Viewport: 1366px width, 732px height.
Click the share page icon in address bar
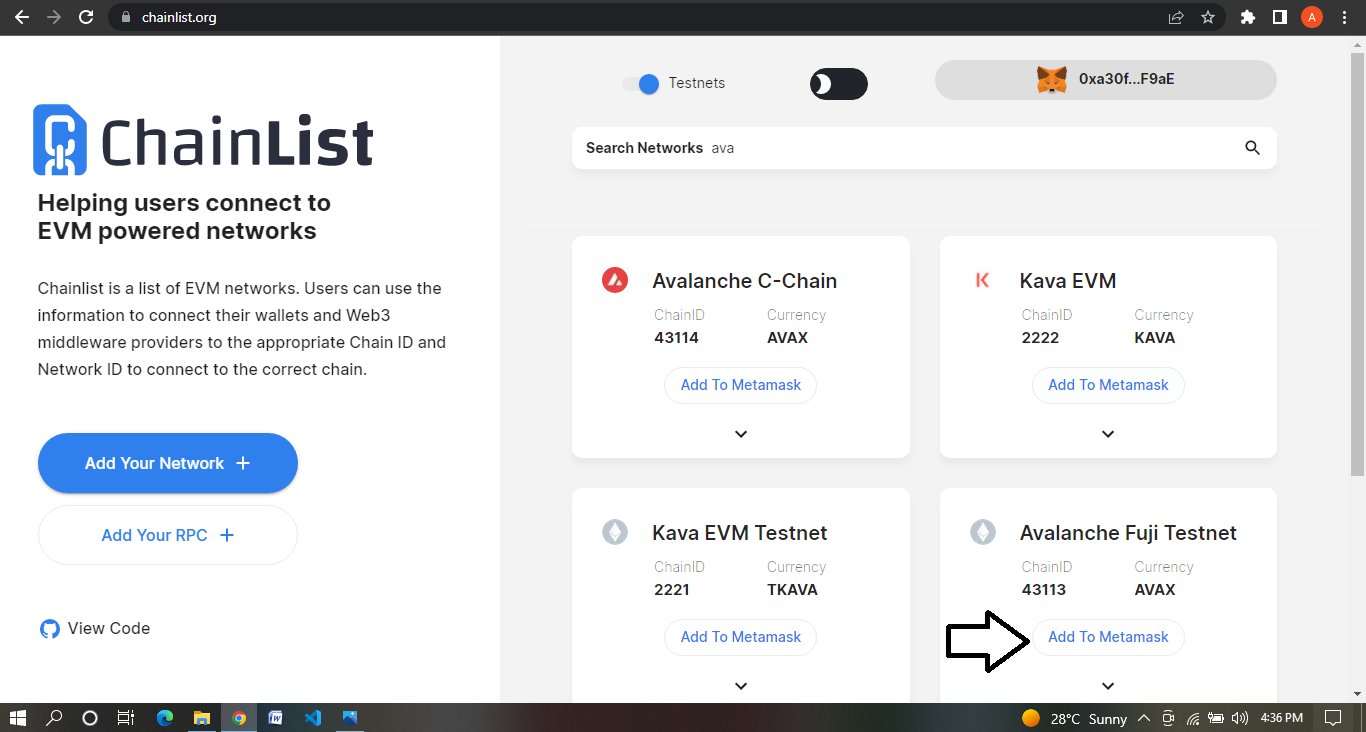[1177, 17]
